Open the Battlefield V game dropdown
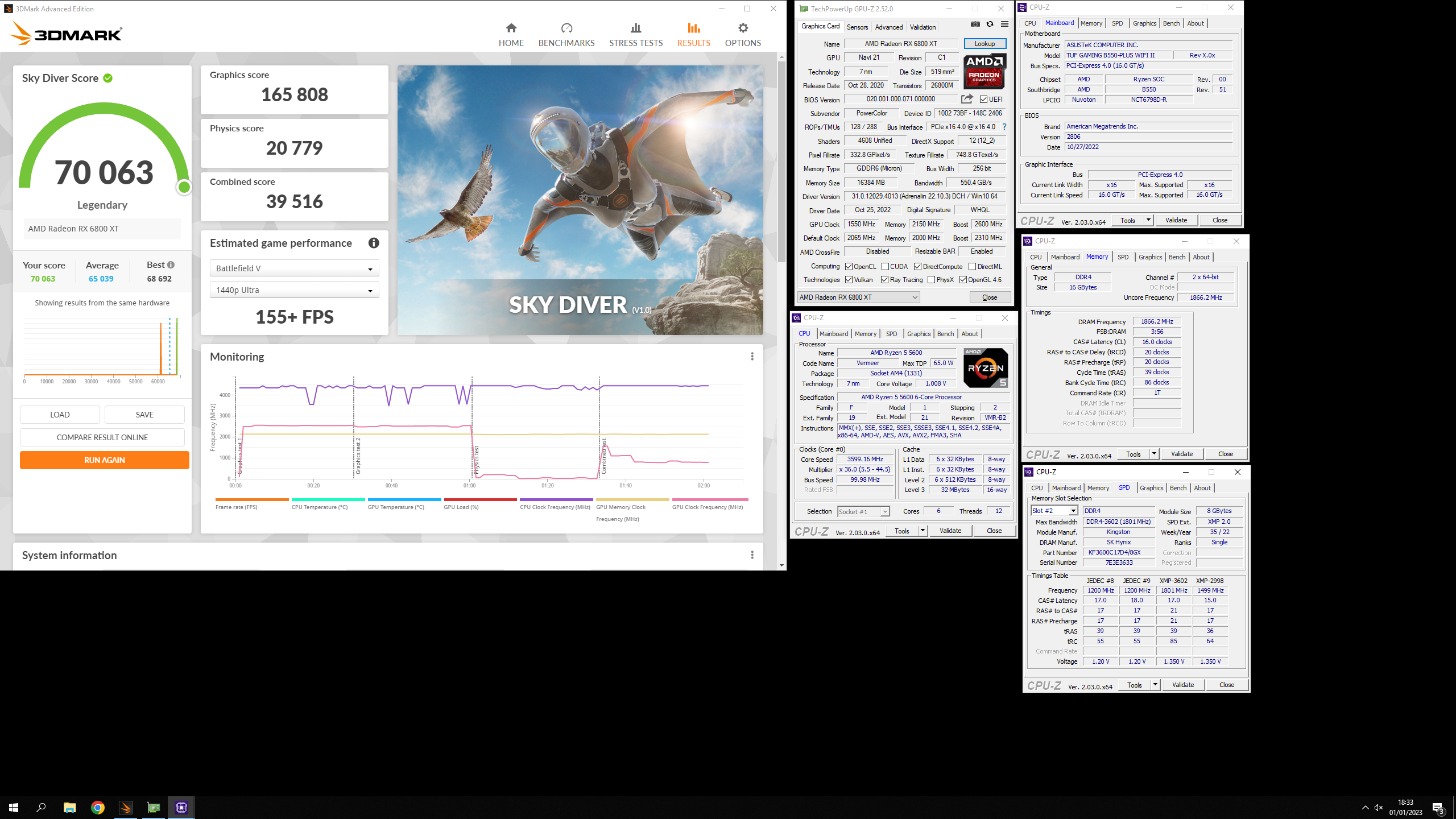1456x819 pixels. pos(295,268)
